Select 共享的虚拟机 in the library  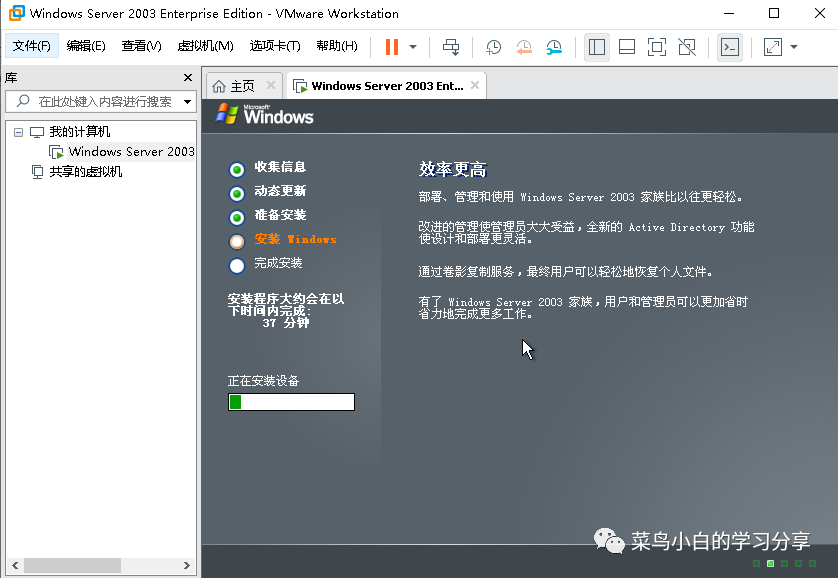(x=86, y=172)
